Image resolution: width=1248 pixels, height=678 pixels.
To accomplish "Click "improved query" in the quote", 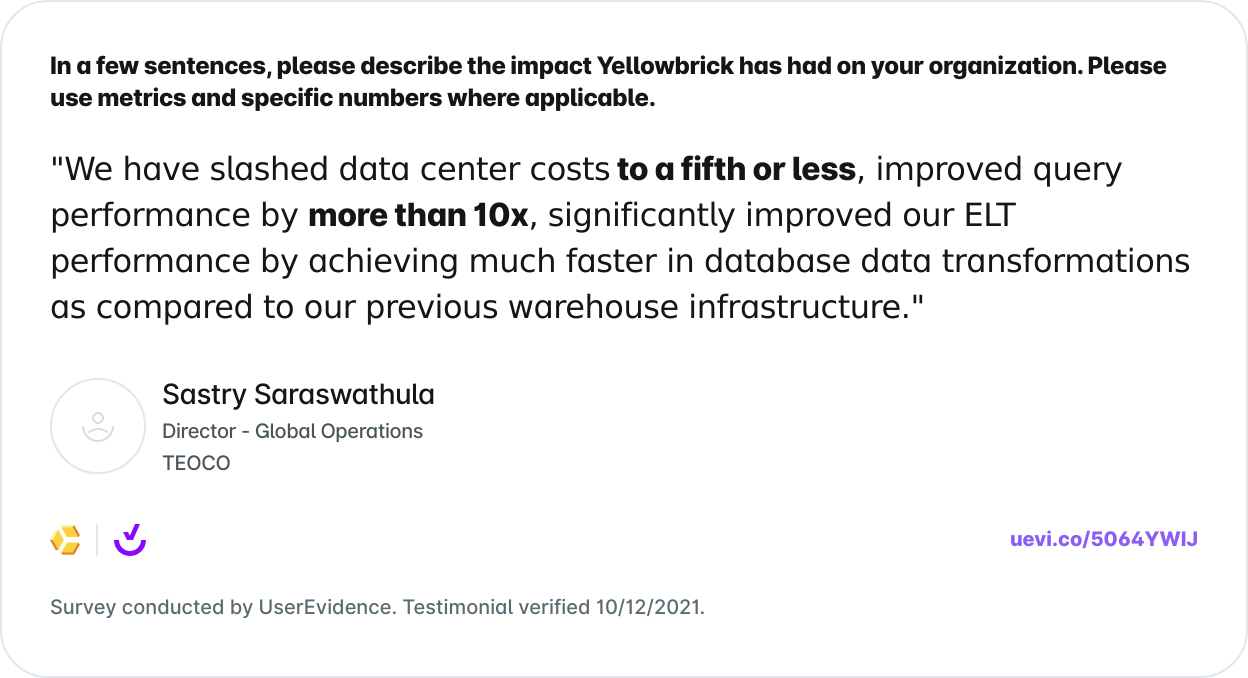I will (999, 169).
